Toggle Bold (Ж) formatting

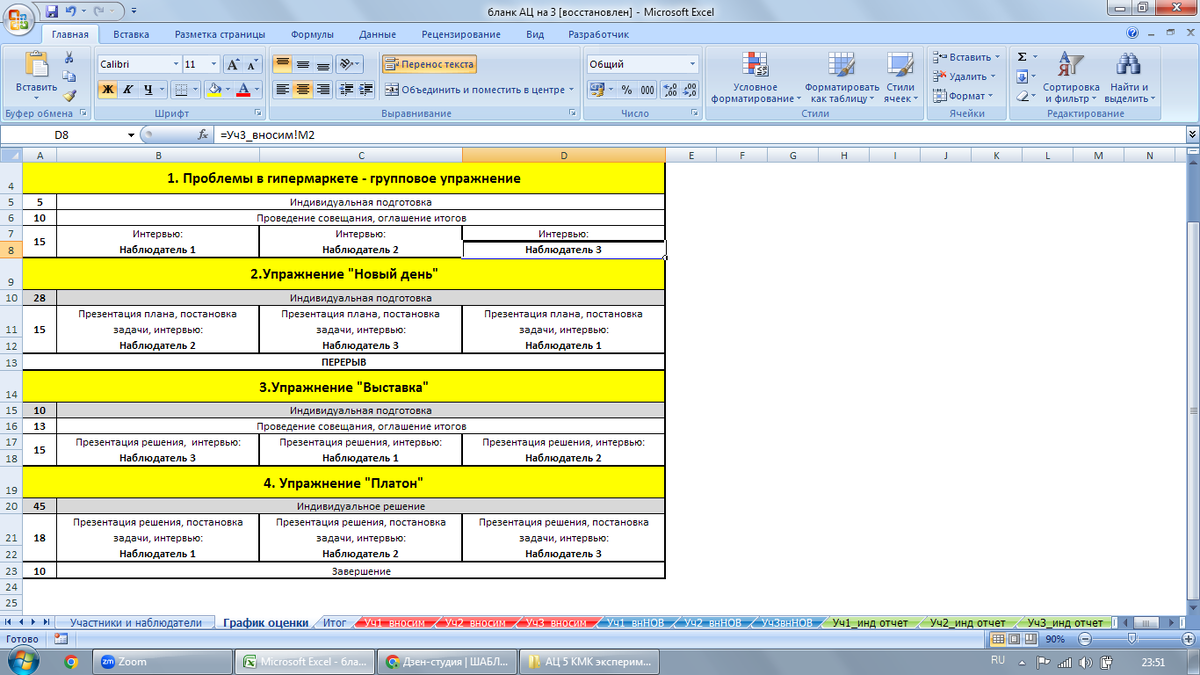point(107,89)
